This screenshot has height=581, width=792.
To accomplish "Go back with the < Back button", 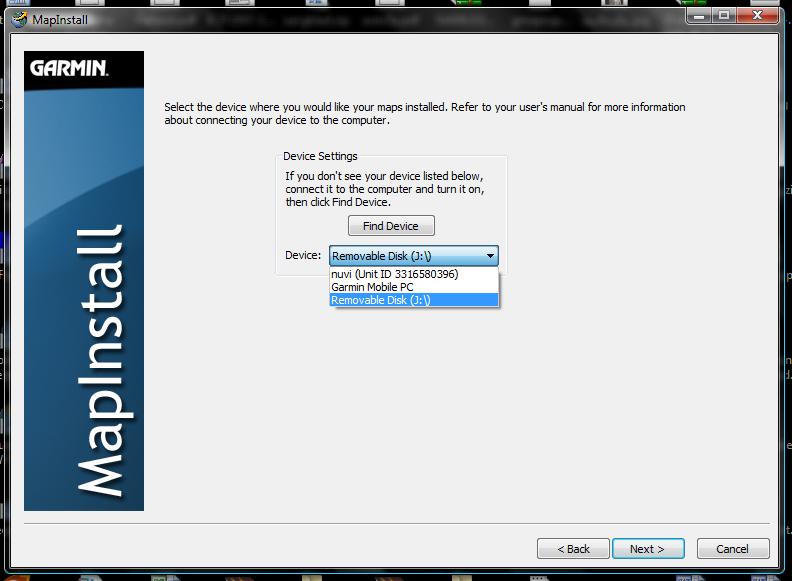I will (573, 549).
